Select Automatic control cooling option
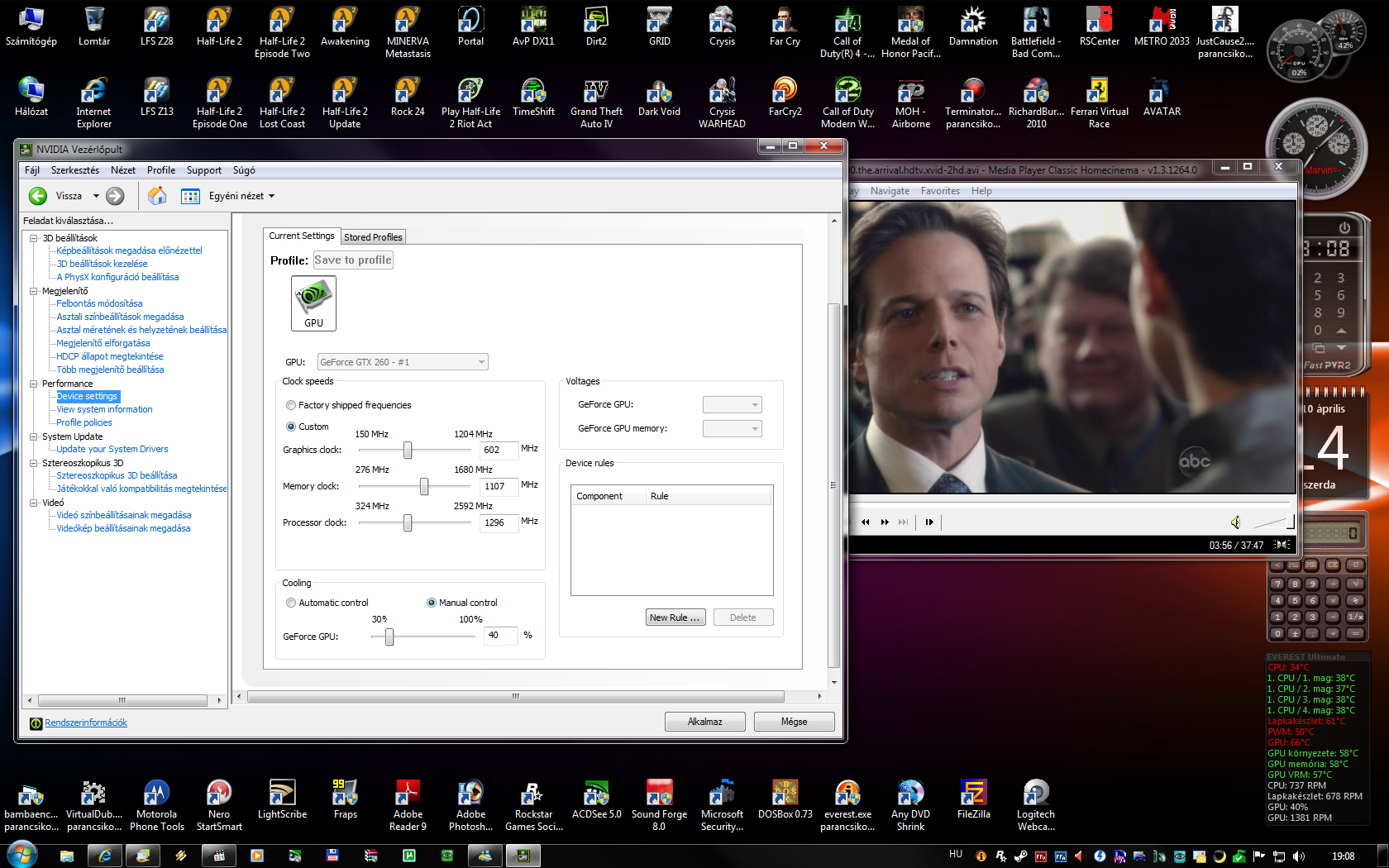Screen dimensions: 1389x868 tap(291, 603)
